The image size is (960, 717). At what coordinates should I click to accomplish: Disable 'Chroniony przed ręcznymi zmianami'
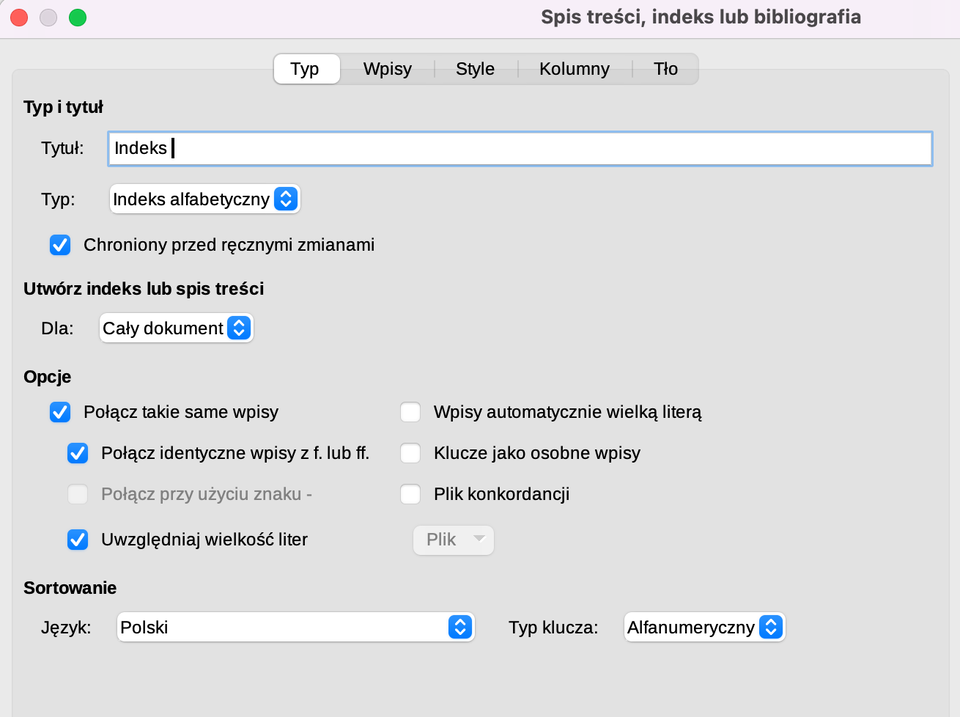[60, 245]
